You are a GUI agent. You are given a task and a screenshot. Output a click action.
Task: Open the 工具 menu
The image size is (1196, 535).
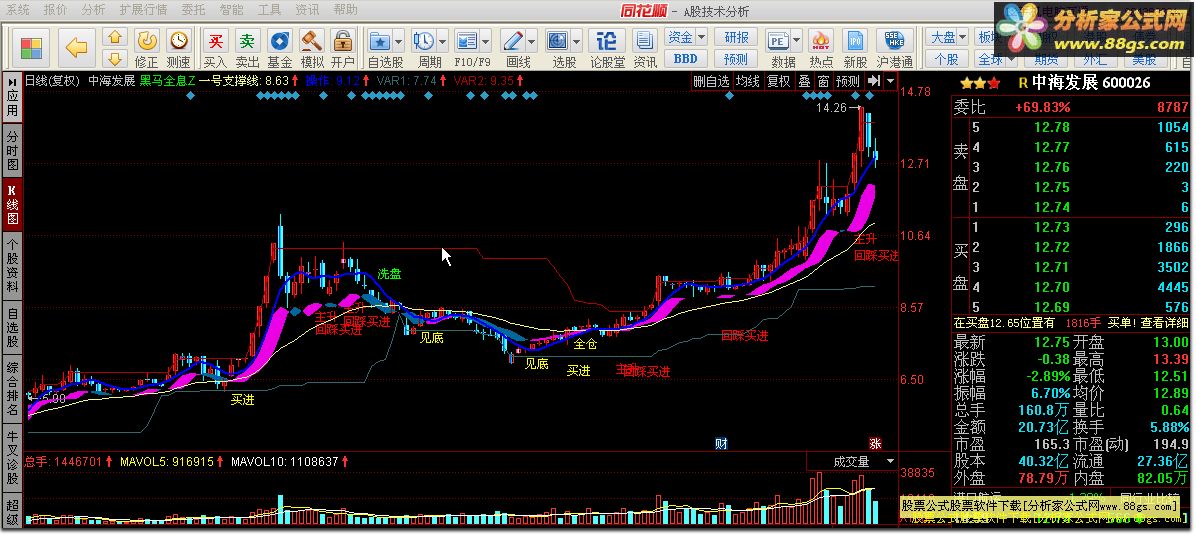269,10
